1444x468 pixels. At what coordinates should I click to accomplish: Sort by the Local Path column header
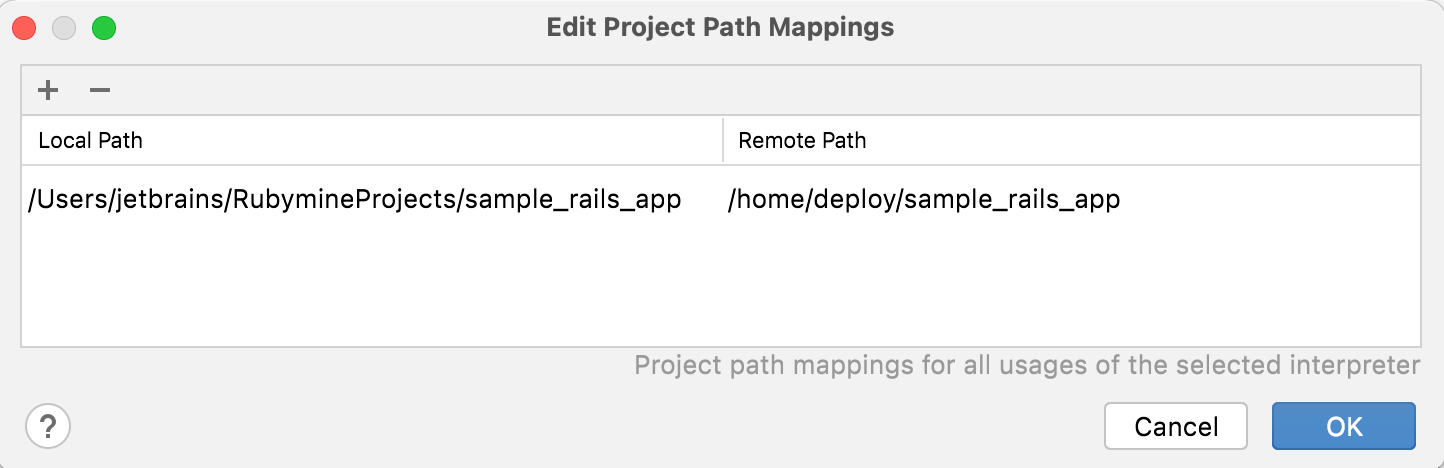click(x=372, y=140)
